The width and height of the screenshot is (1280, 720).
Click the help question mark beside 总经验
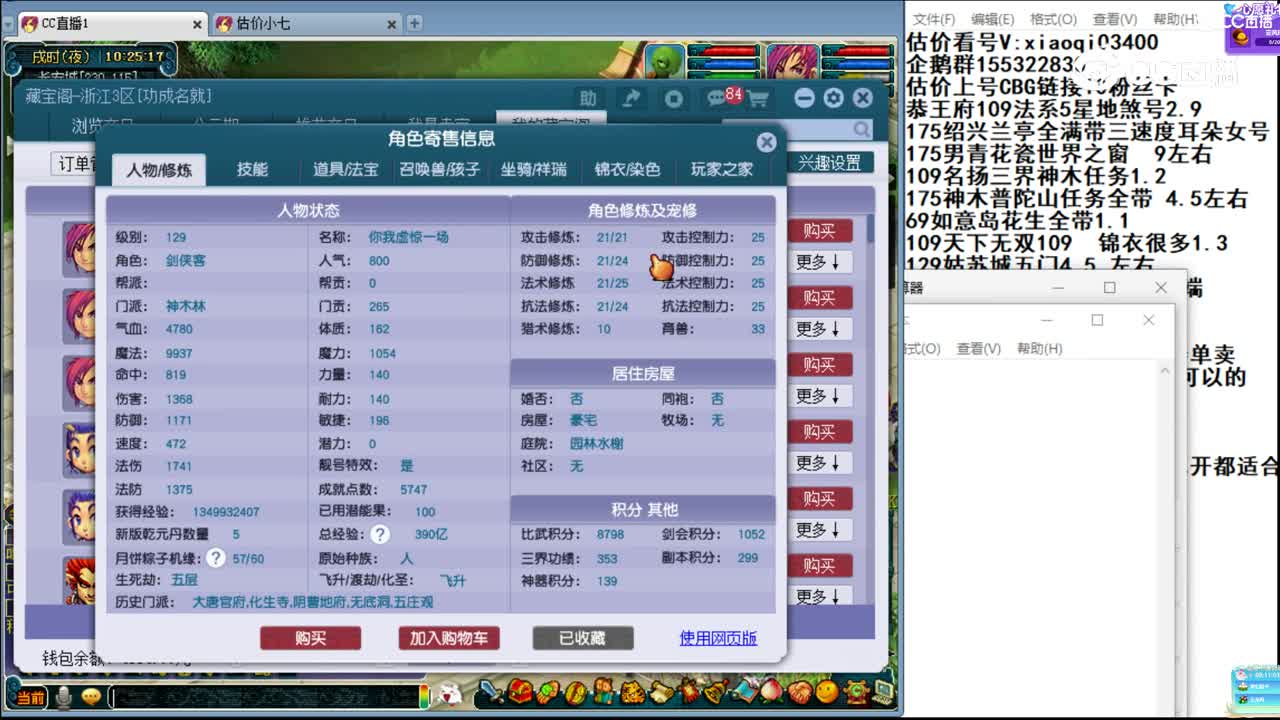coord(379,534)
